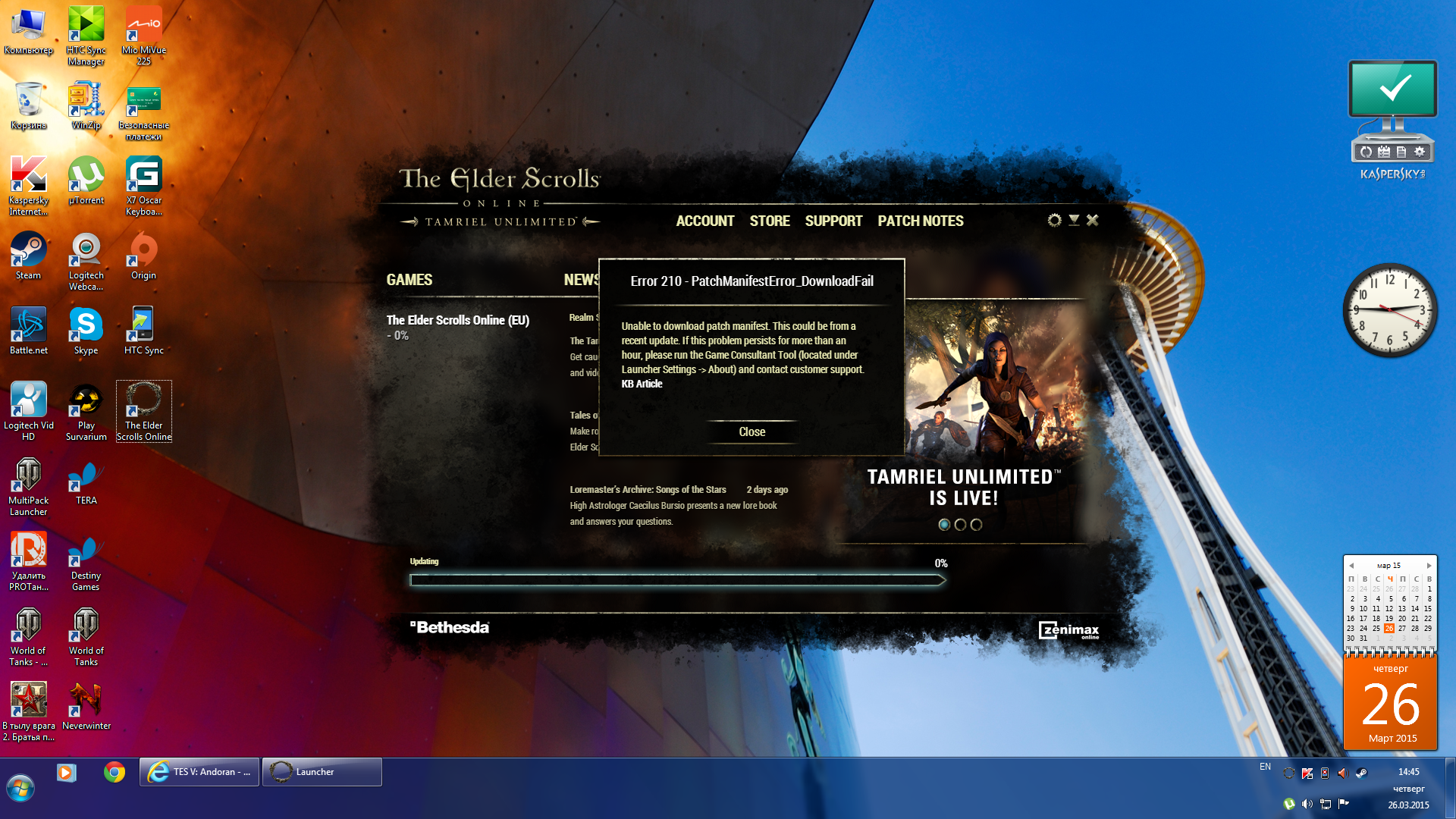Select the Skype desktop icon

pos(86,331)
